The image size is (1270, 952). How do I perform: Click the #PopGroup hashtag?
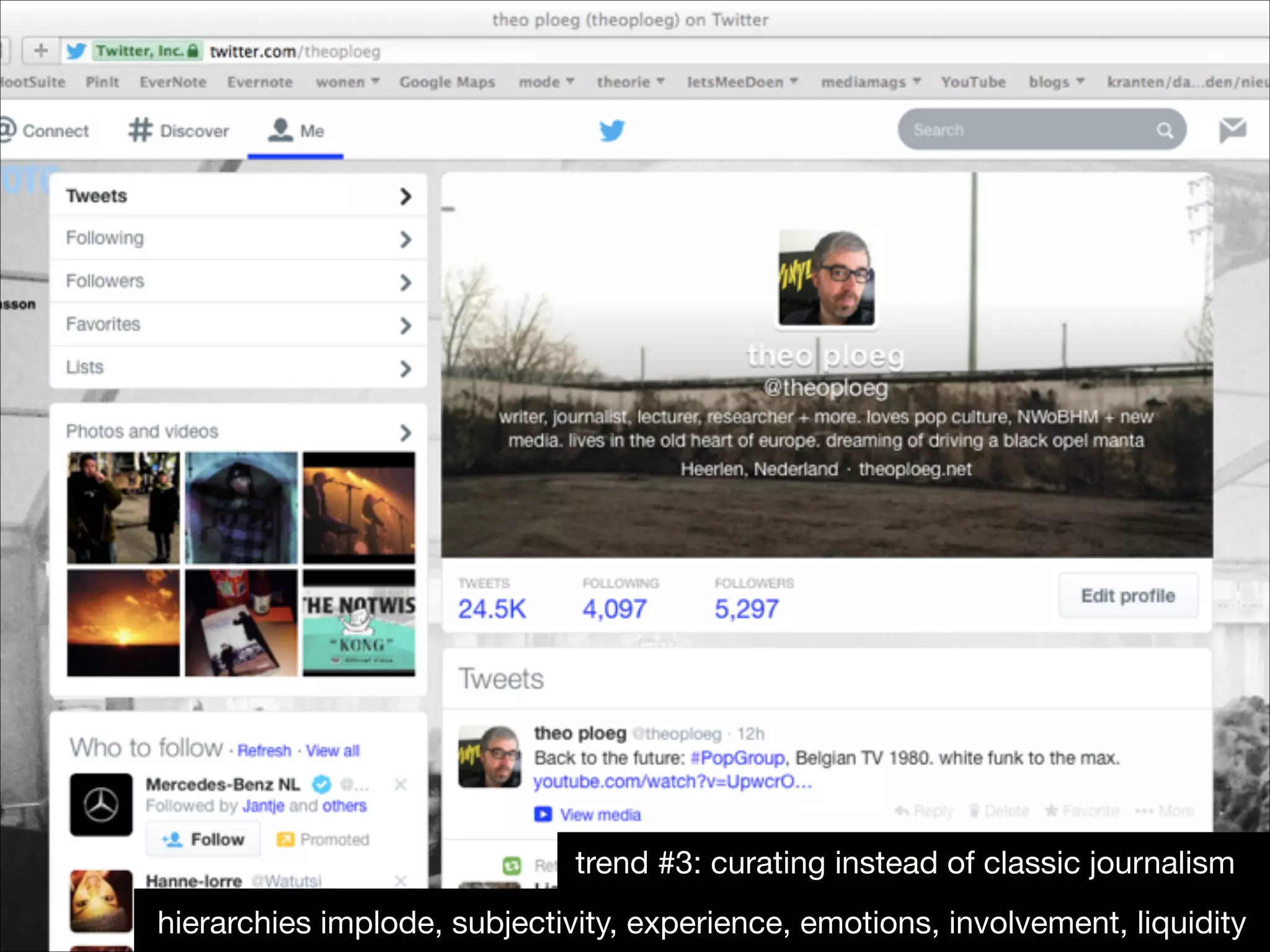pos(737,757)
